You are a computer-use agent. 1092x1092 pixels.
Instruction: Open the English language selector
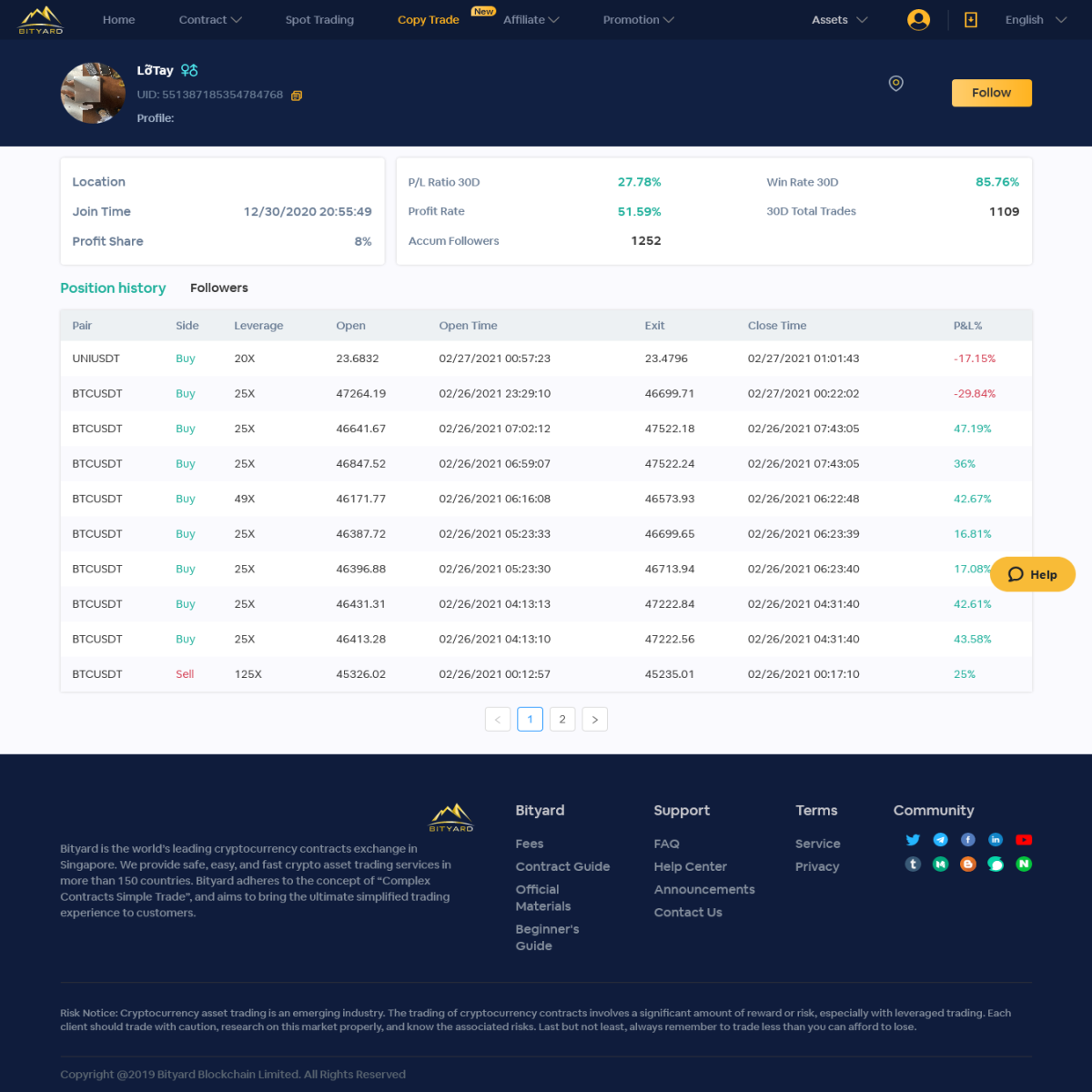[1036, 19]
